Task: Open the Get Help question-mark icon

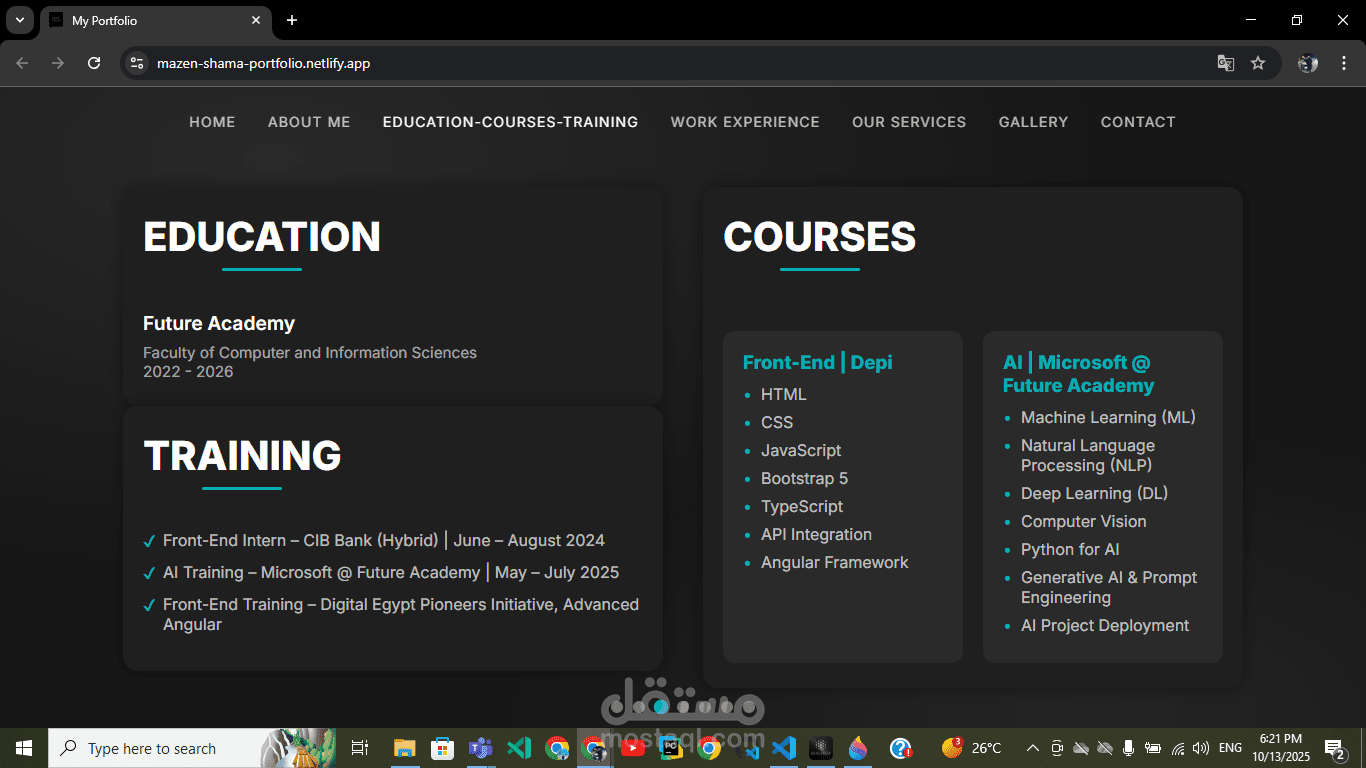Action: pos(901,748)
